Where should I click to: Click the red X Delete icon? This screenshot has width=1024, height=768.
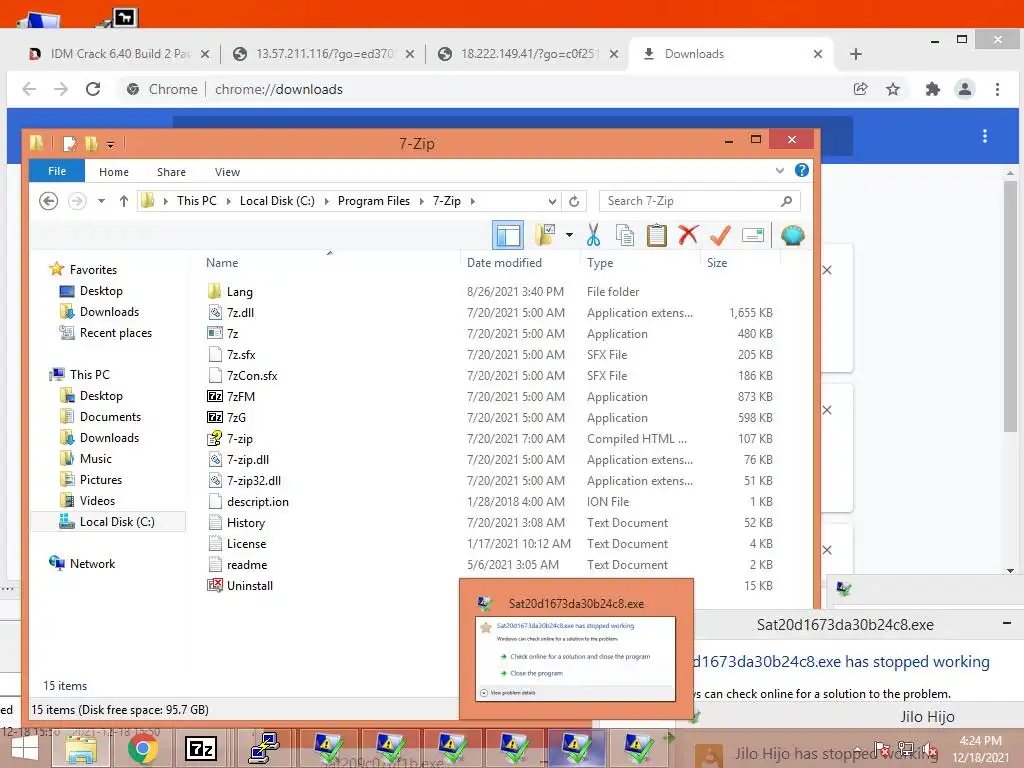coord(688,234)
